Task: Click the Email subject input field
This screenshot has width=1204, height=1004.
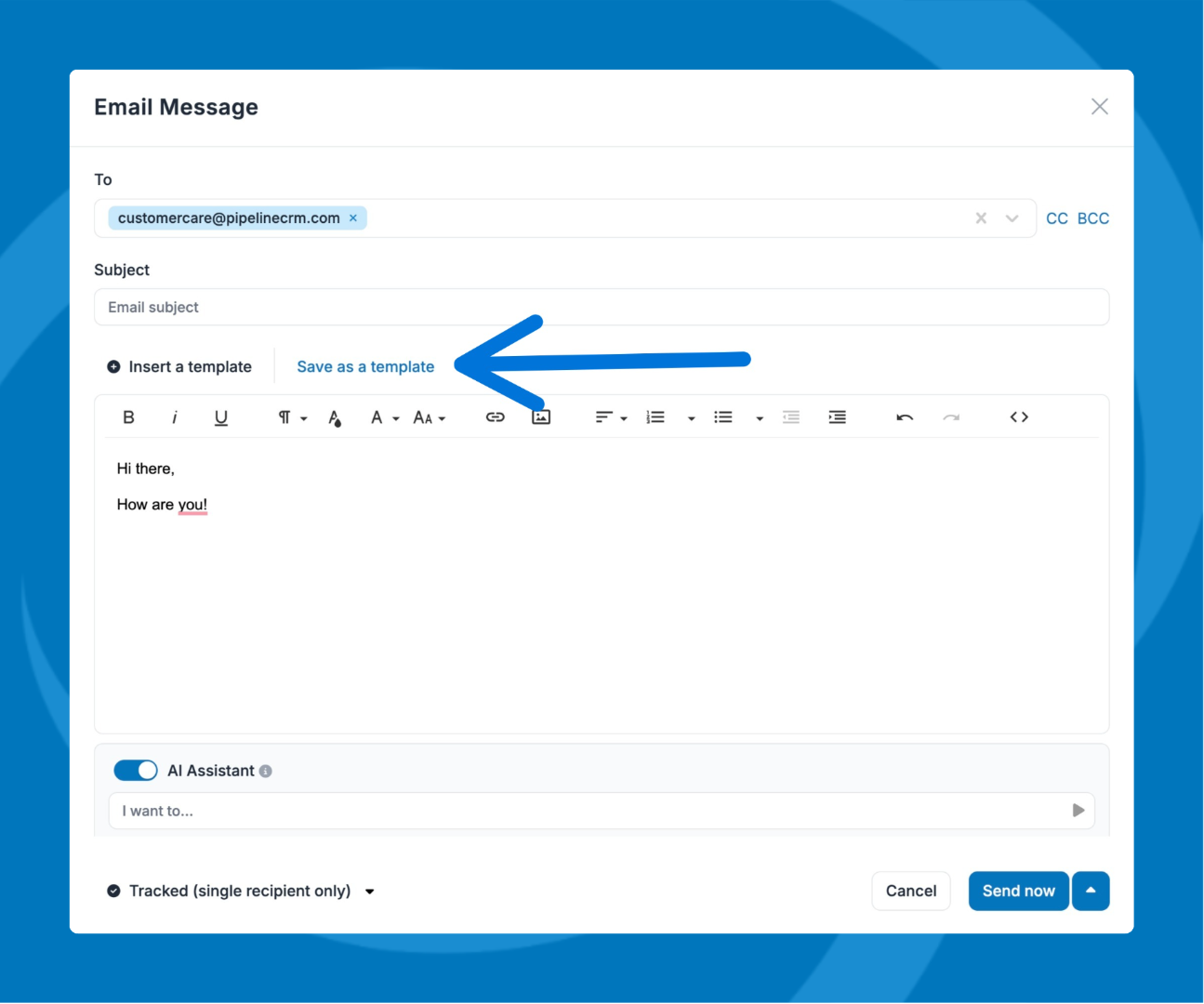Action: [601, 308]
